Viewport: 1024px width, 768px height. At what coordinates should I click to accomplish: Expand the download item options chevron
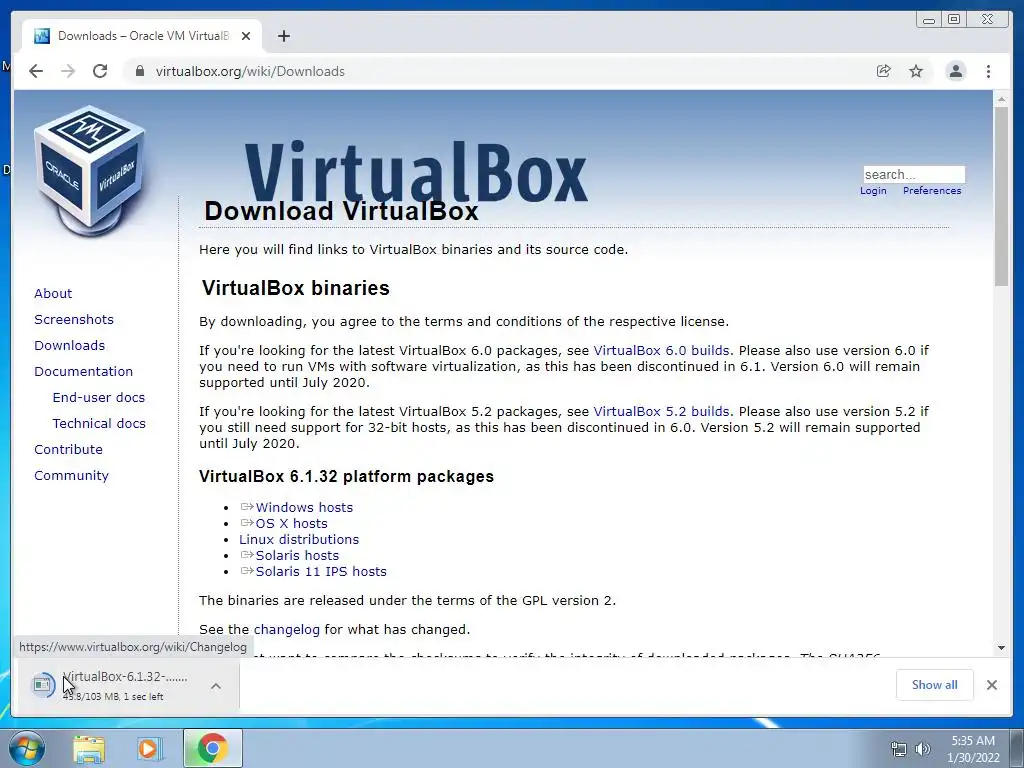[216, 686]
